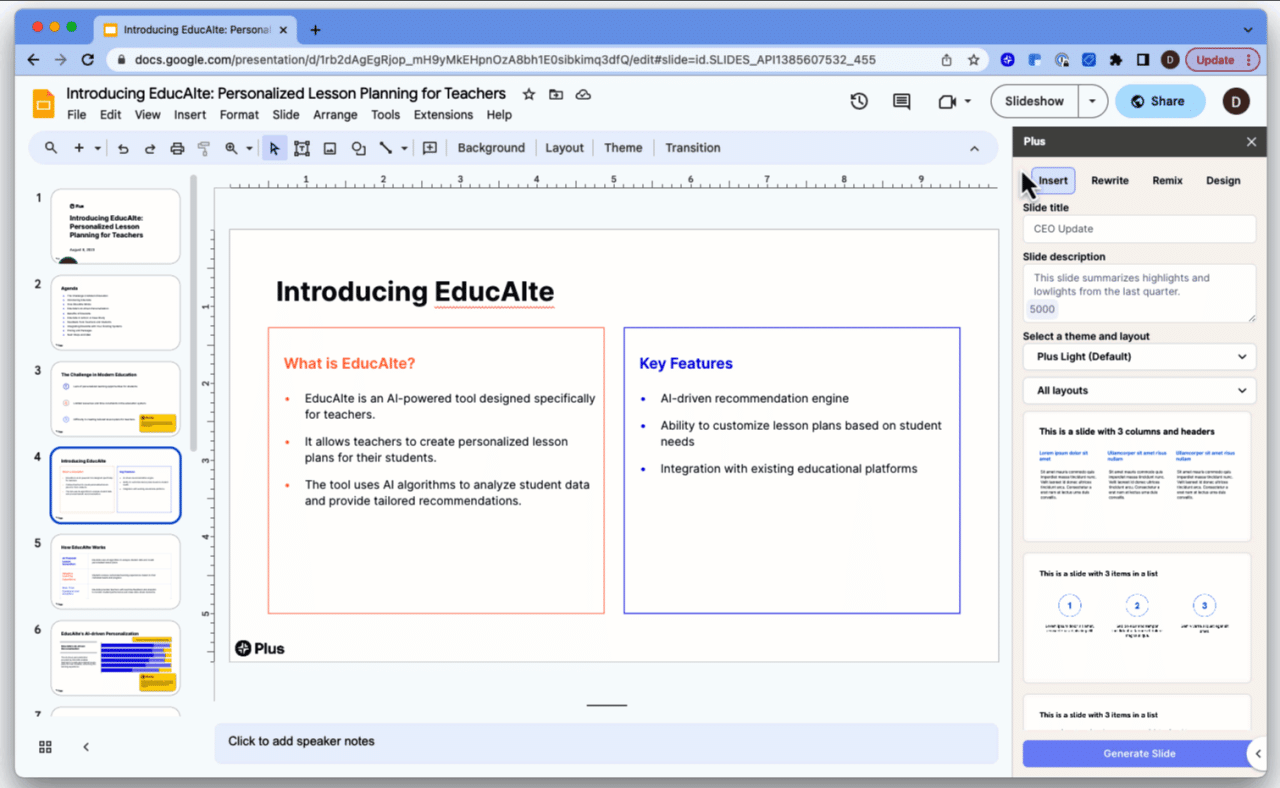Switch to the Rewrite tab in Plus panel
The image size is (1280, 788).
(x=1109, y=180)
